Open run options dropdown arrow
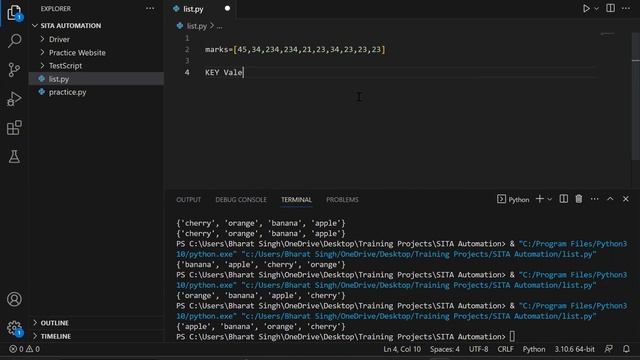The width and height of the screenshot is (640, 360). coord(596,9)
